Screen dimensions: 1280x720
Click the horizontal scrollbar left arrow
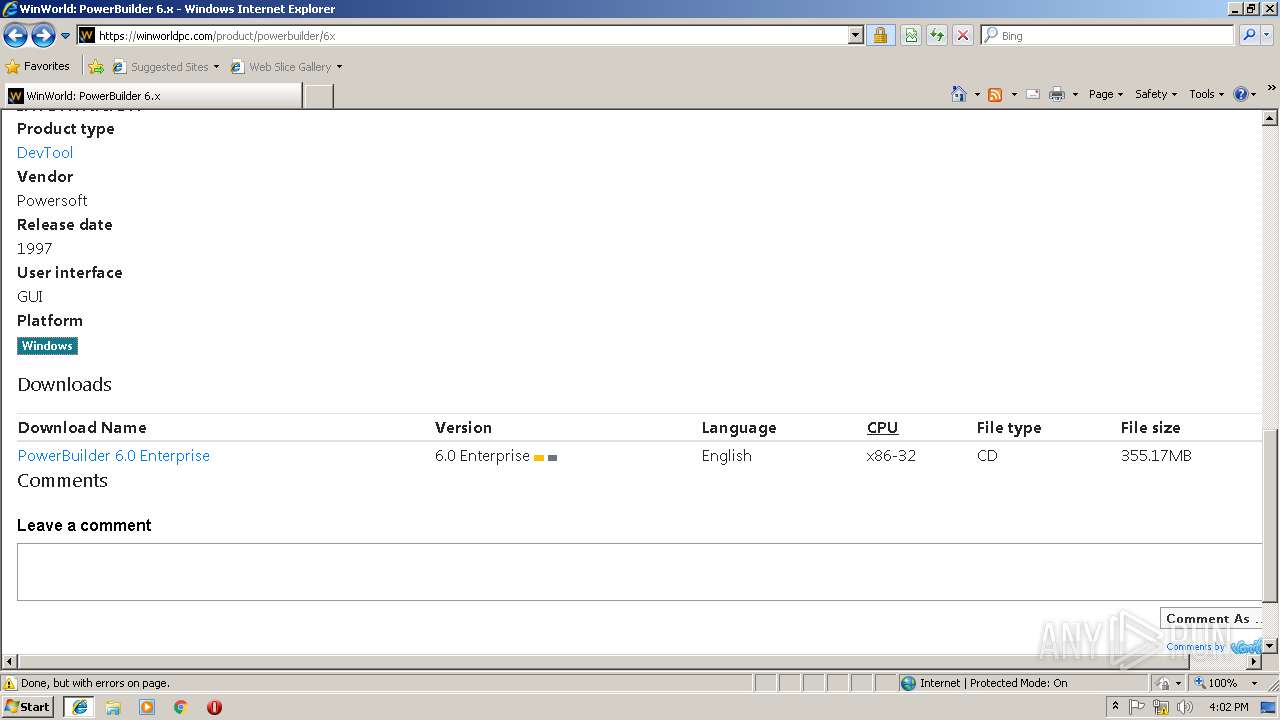(10, 661)
